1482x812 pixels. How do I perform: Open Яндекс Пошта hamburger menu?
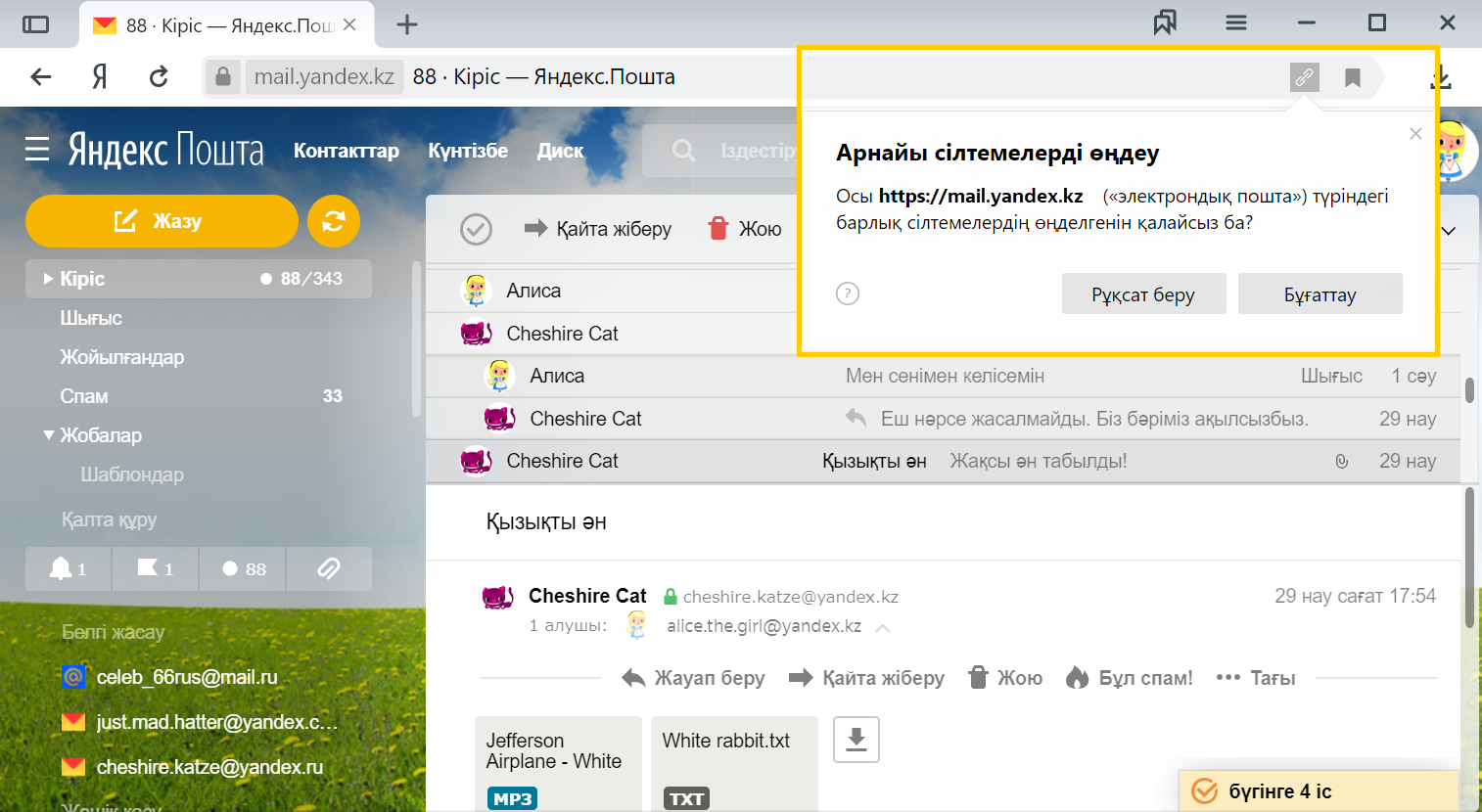coord(37,149)
